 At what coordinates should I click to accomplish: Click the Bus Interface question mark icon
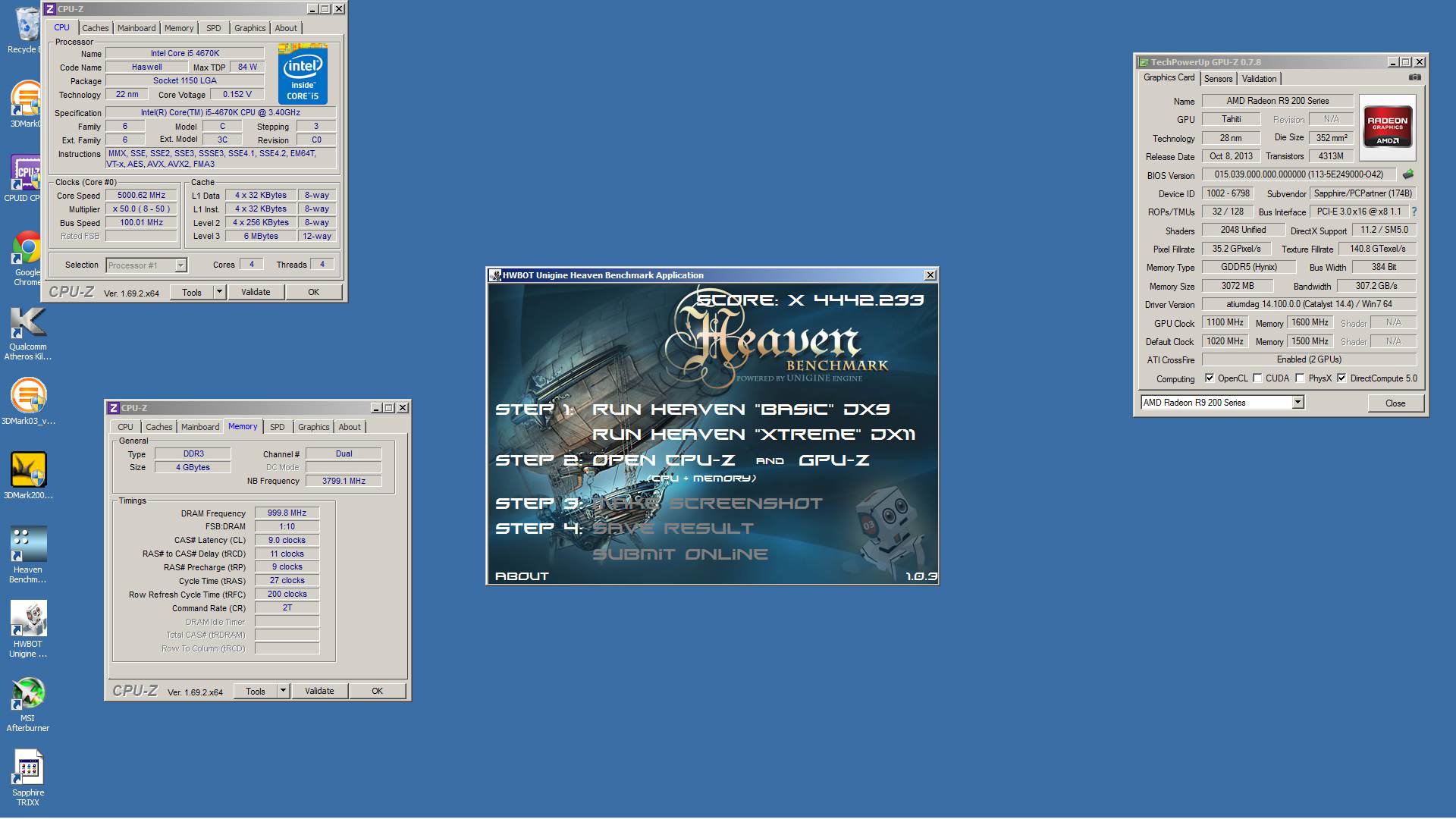point(1414,212)
